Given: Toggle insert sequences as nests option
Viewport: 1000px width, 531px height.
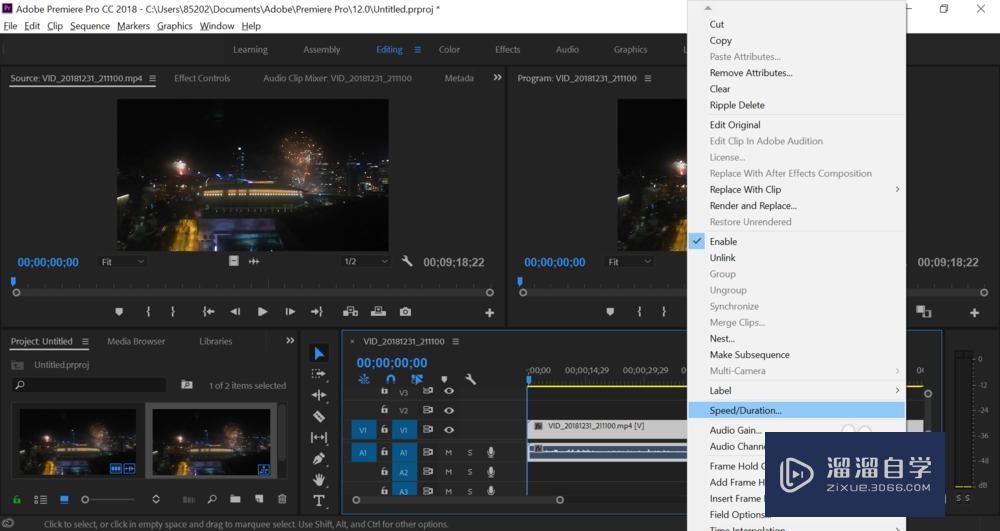Looking at the screenshot, I should (x=364, y=379).
